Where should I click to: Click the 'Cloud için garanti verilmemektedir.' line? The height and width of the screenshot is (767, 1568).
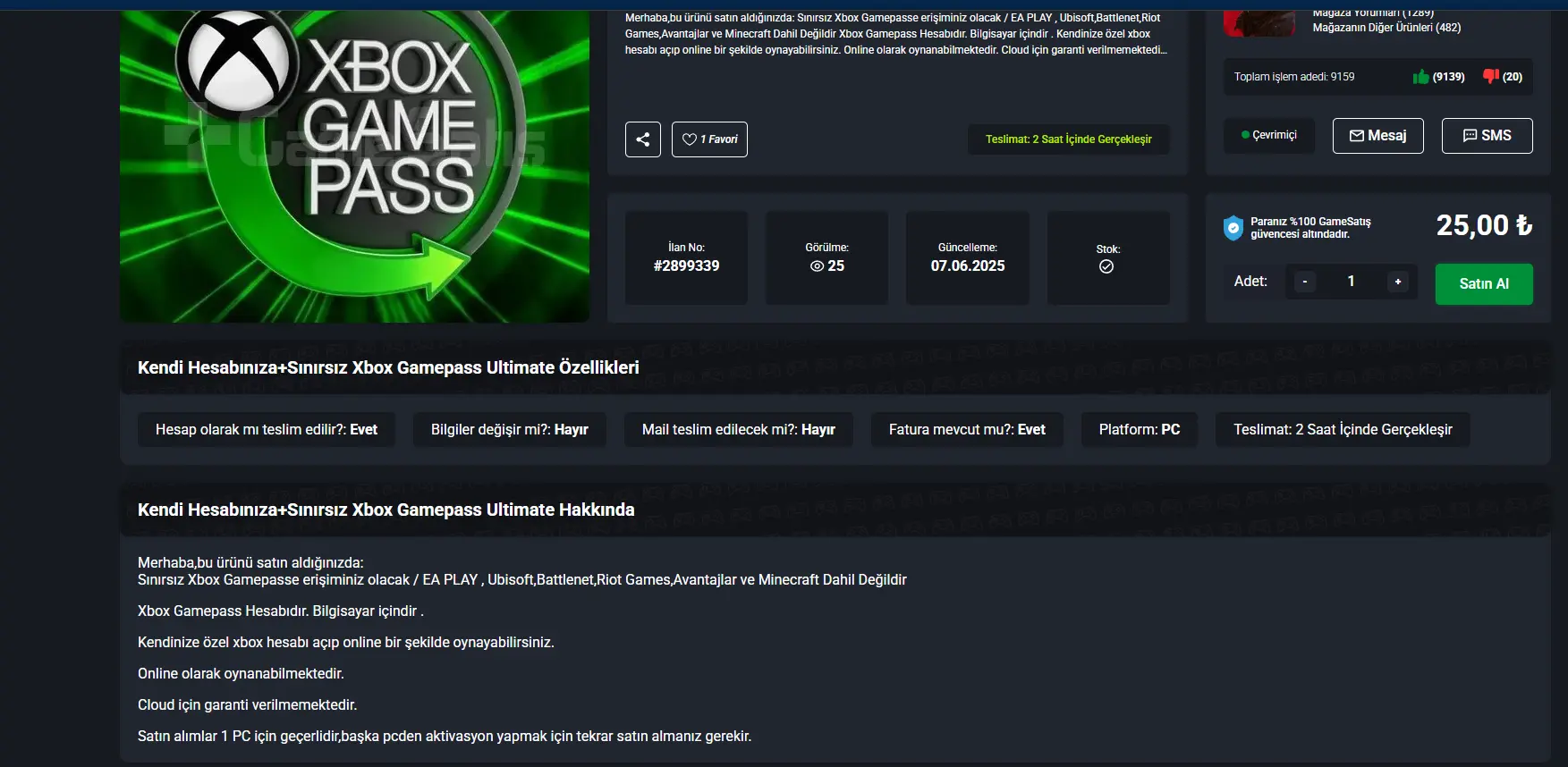point(247,705)
